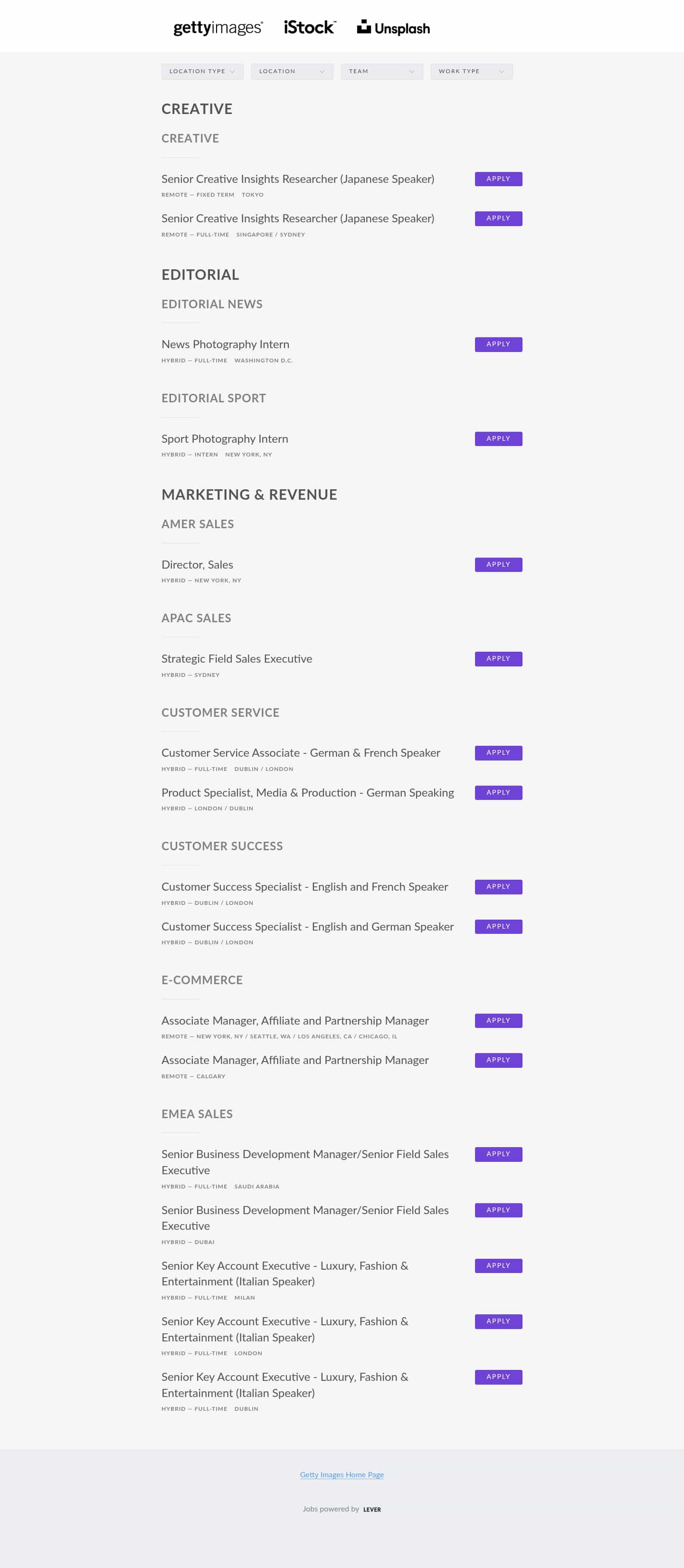Click the Lever logo in footer

click(372, 1509)
